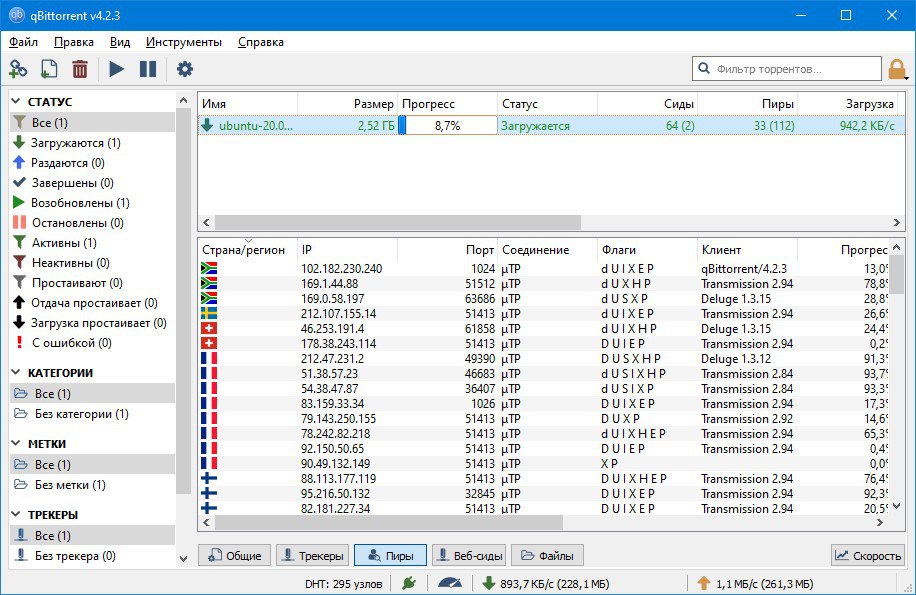Select the Загрузка простаивает (0) filter
The image size is (916, 595).
[92, 323]
